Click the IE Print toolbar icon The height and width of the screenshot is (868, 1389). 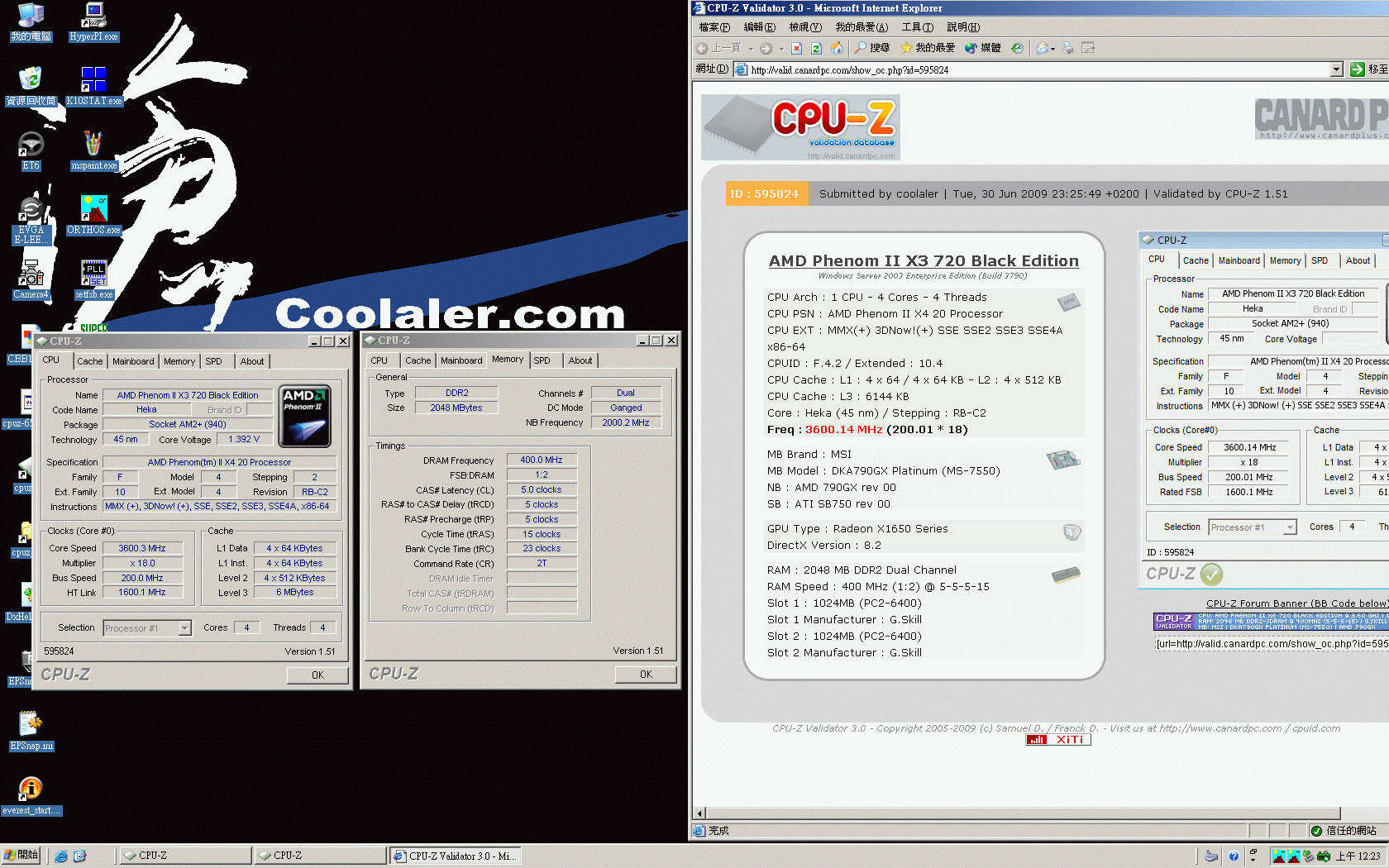1068,48
